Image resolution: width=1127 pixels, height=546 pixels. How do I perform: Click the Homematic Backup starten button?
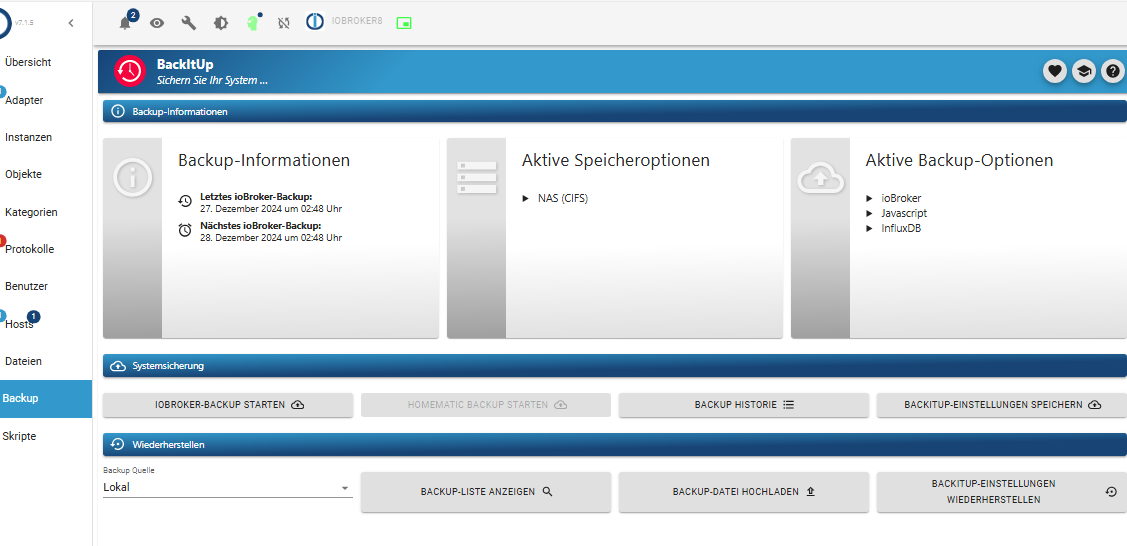pos(486,405)
